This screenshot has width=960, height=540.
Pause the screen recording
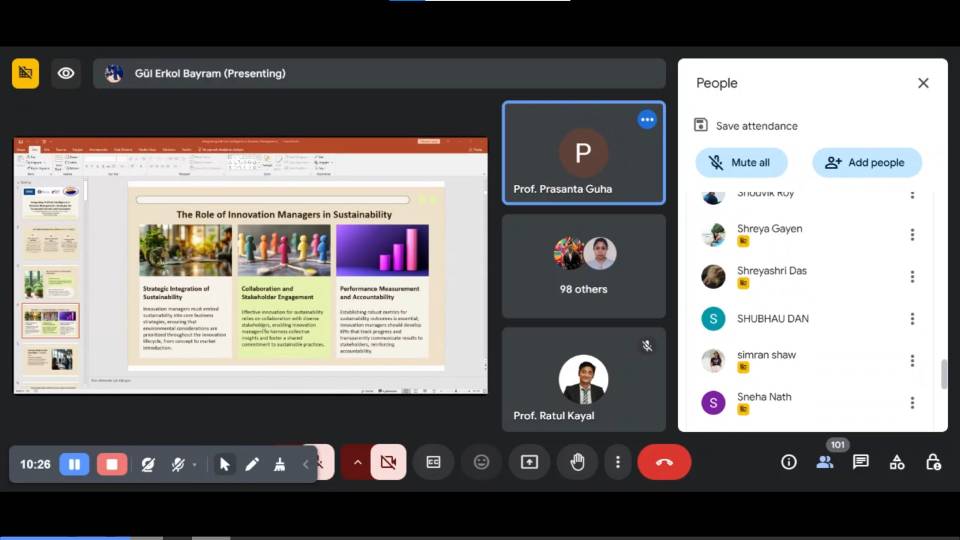click(74, 464)
